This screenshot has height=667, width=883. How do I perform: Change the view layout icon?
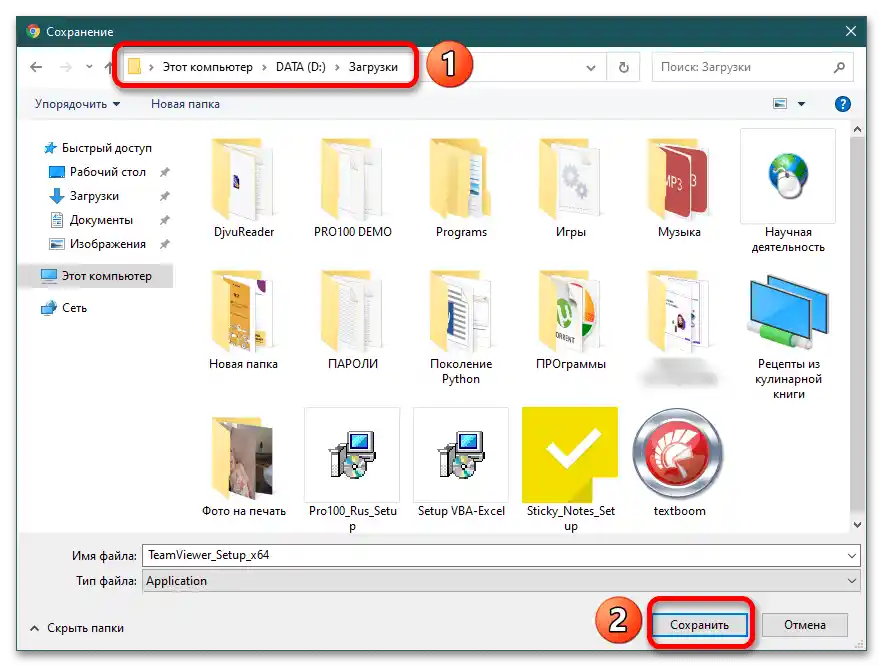[780, 104]
